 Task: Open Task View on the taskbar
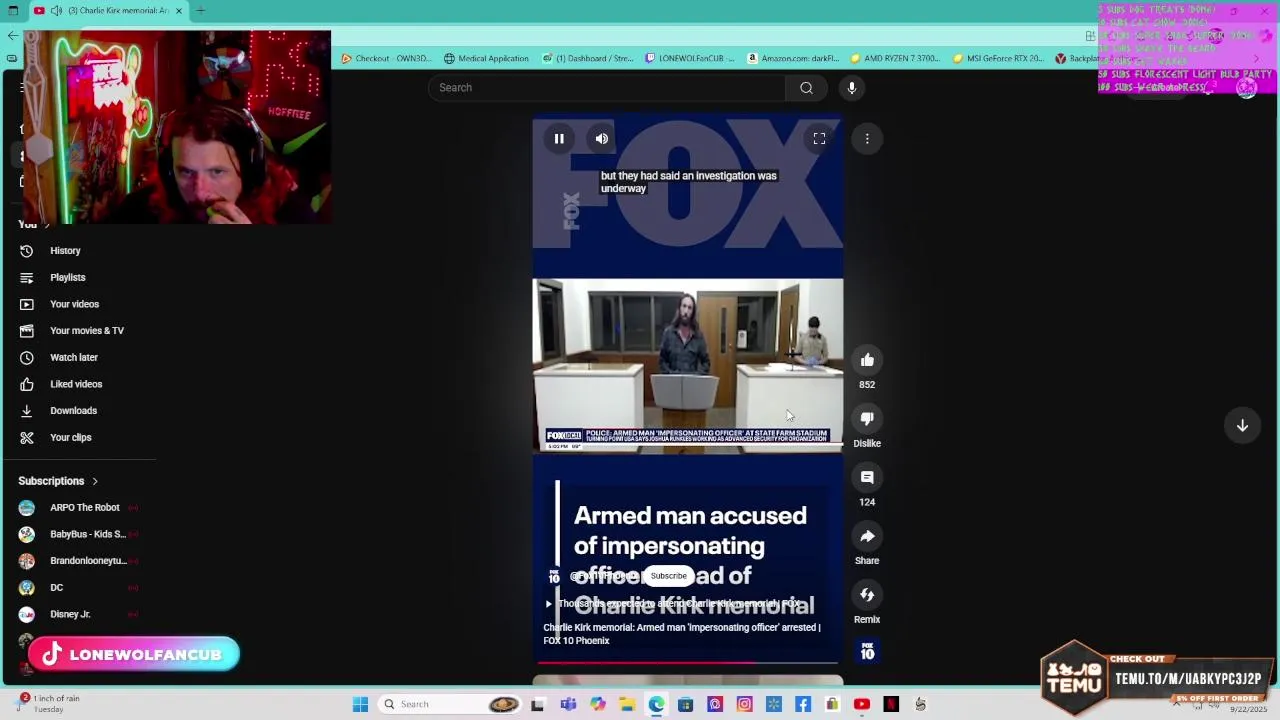(x=537, y=704)
